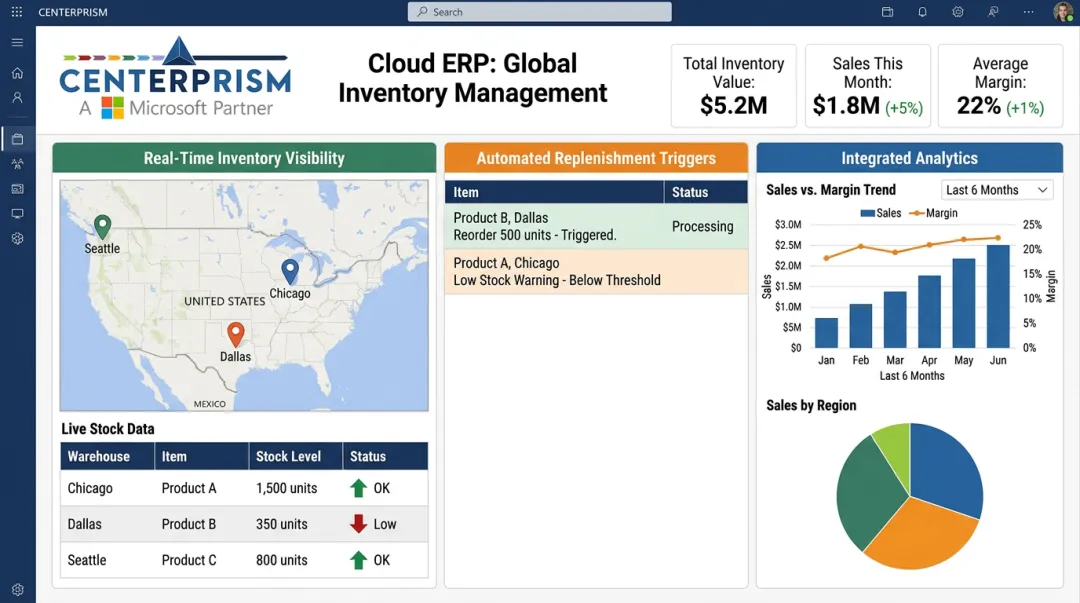Go to Home in the sidebar

17,73
